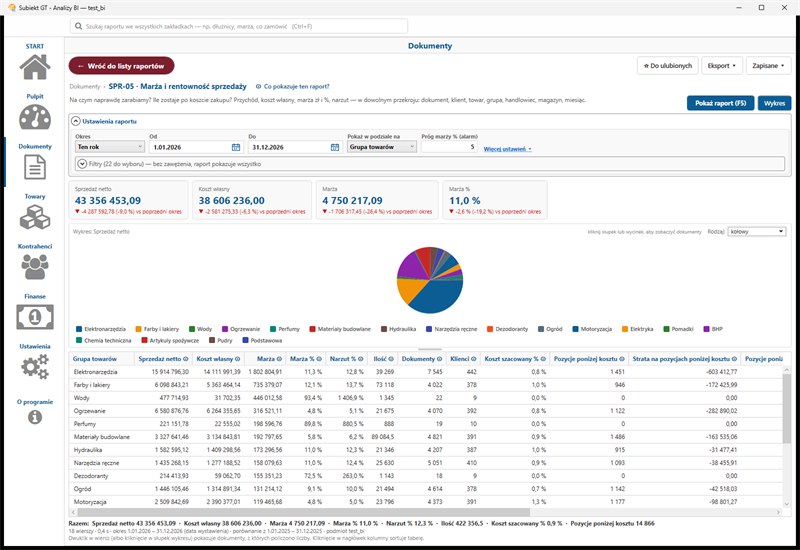Open the Towary boxes icon
This screenshot has height=550, width=800.
click(35, 217)
